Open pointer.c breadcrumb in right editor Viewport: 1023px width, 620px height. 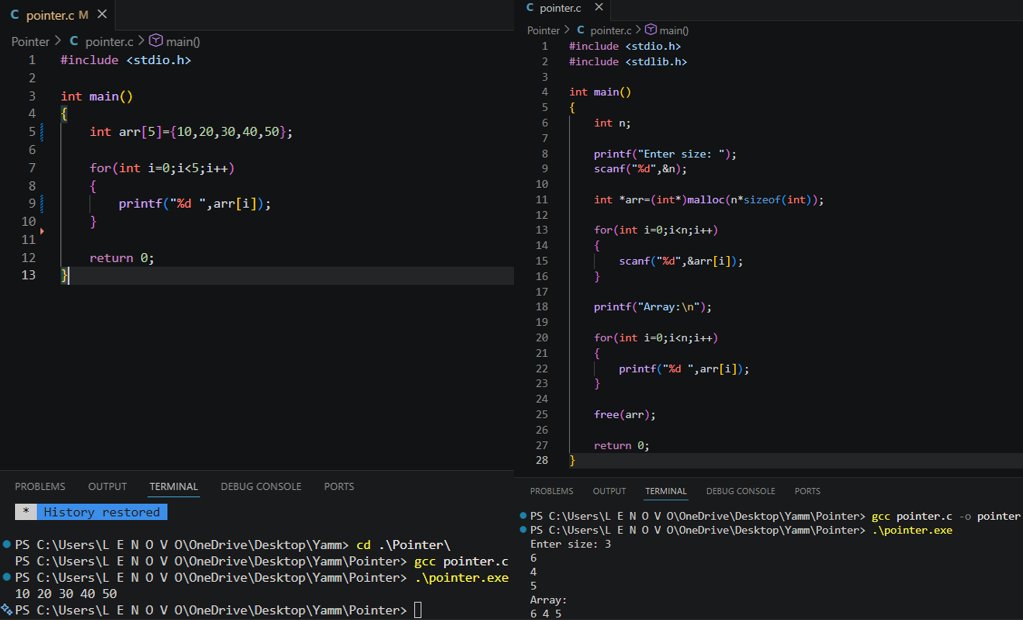pyautogui.click(x=611, y=30)
